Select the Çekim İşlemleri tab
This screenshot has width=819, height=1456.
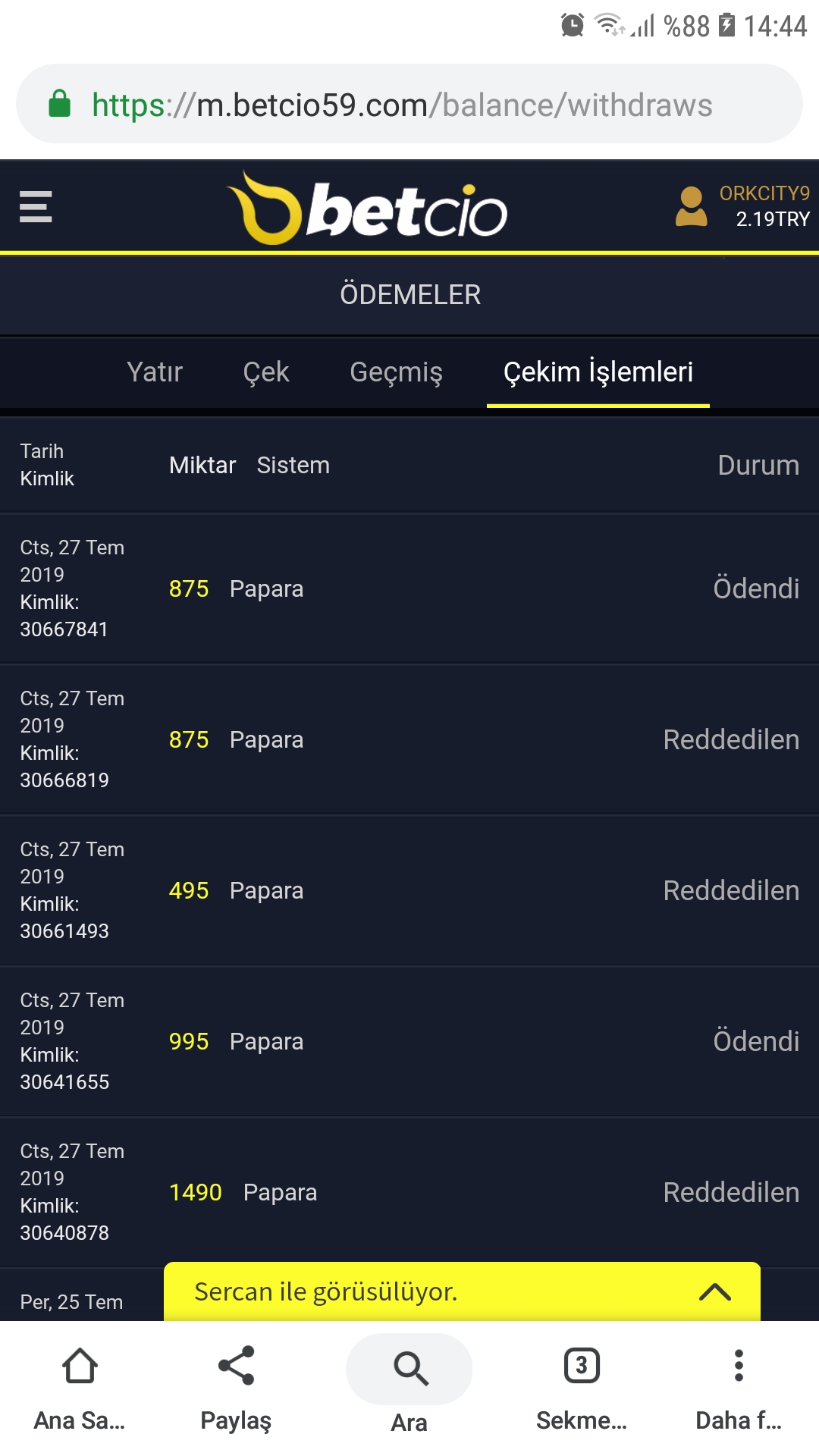pyautogui.click(x=598, y=372)
